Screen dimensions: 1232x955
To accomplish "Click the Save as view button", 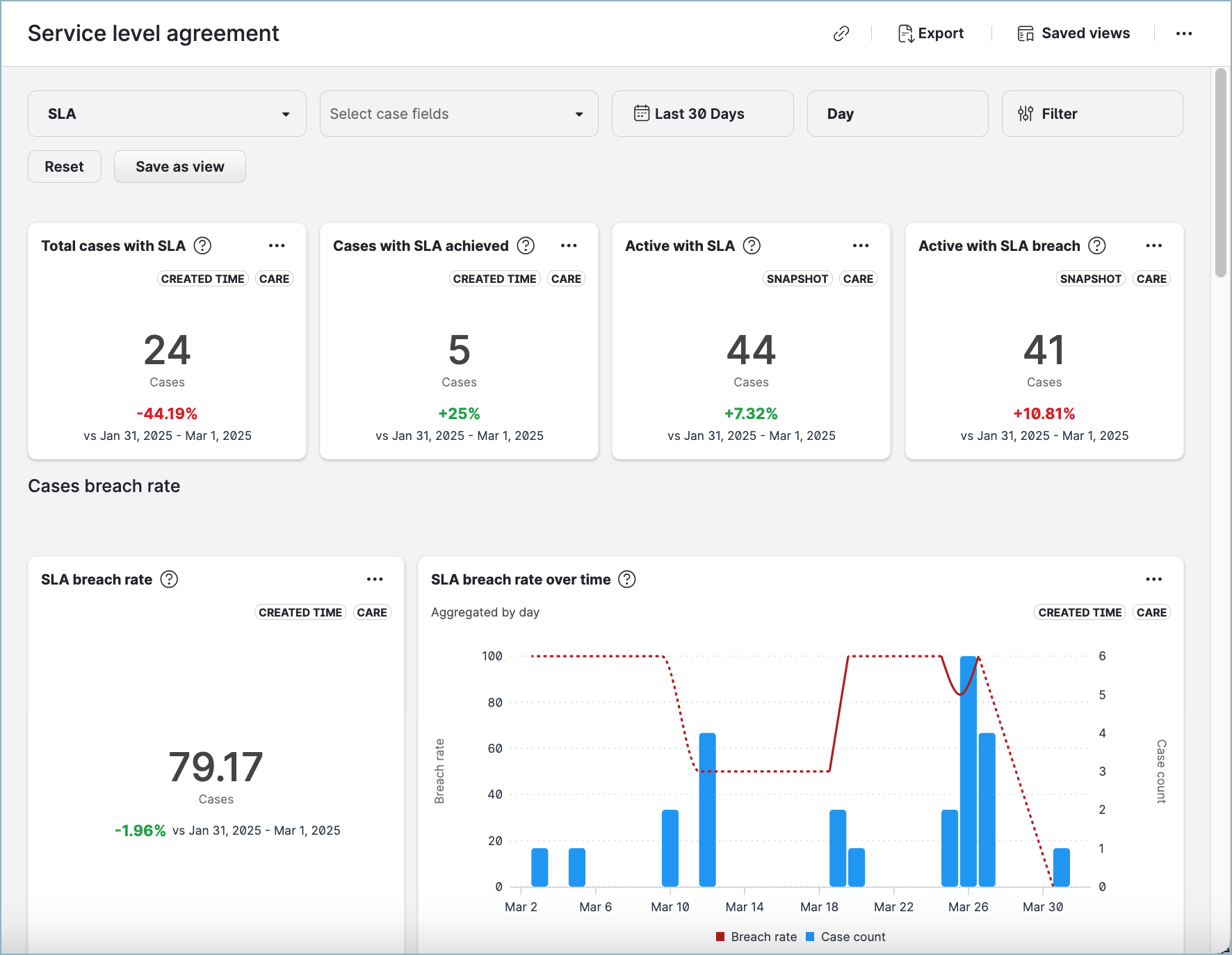I will tap(179, 167).
